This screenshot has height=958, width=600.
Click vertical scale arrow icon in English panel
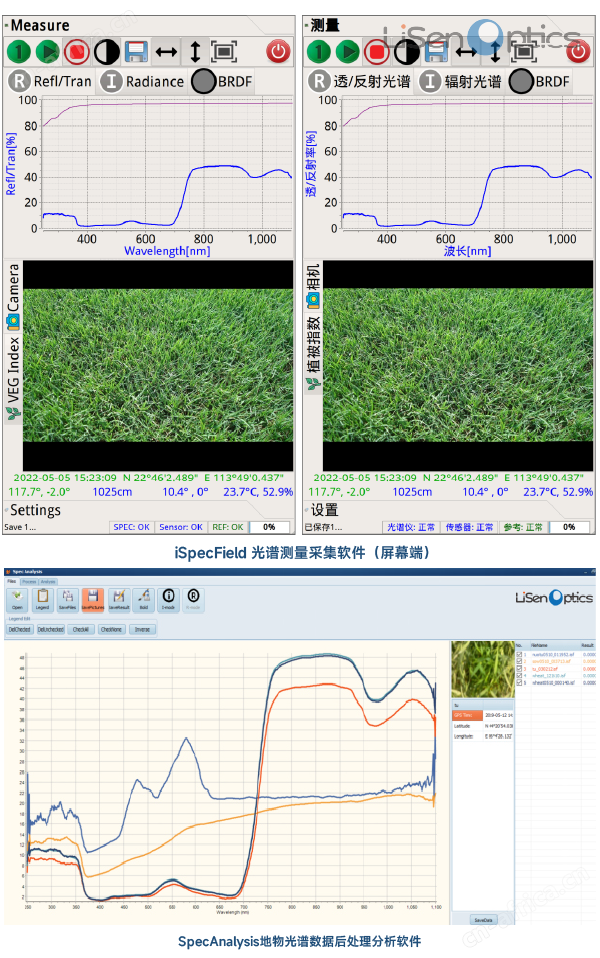195,52
